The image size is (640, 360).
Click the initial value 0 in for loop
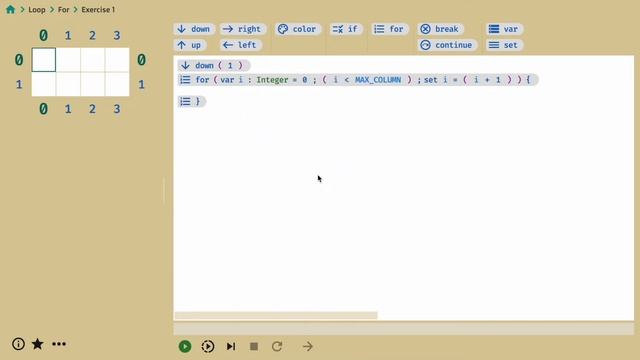(304, 80)
